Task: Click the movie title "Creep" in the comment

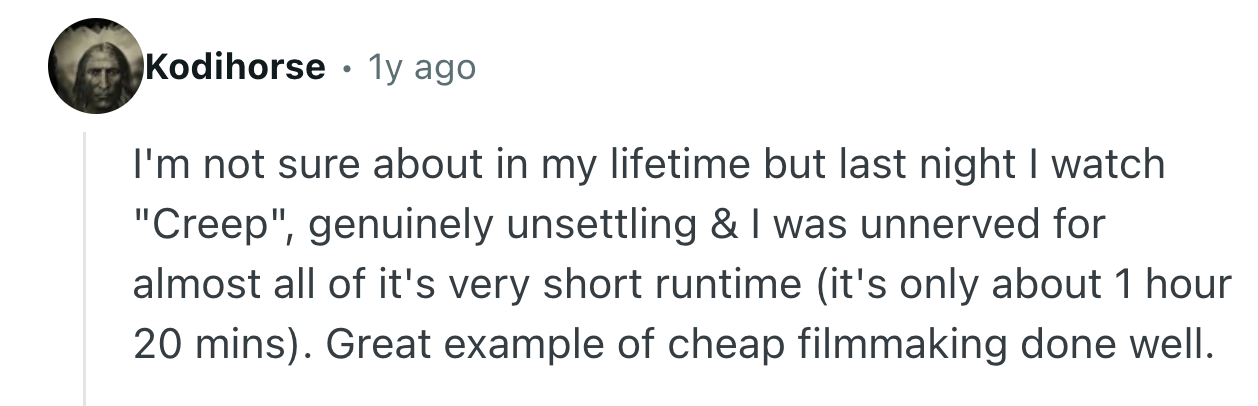Action: point(211,224)
